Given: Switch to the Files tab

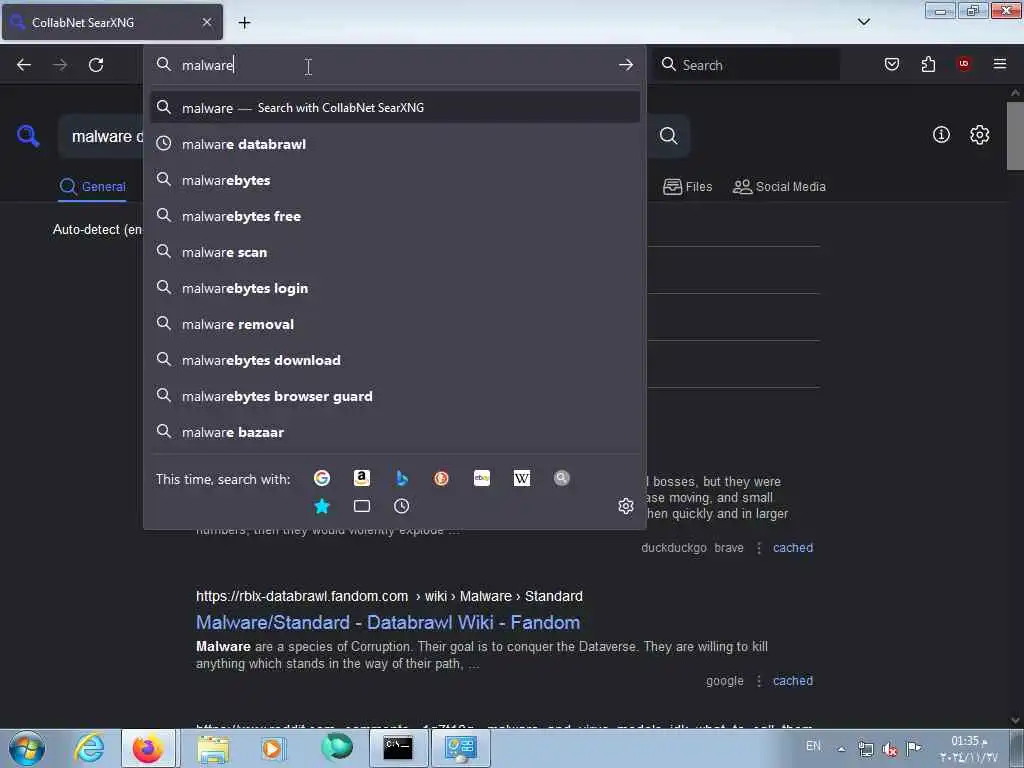Looking at the screenshot, I should click(687, 187).
